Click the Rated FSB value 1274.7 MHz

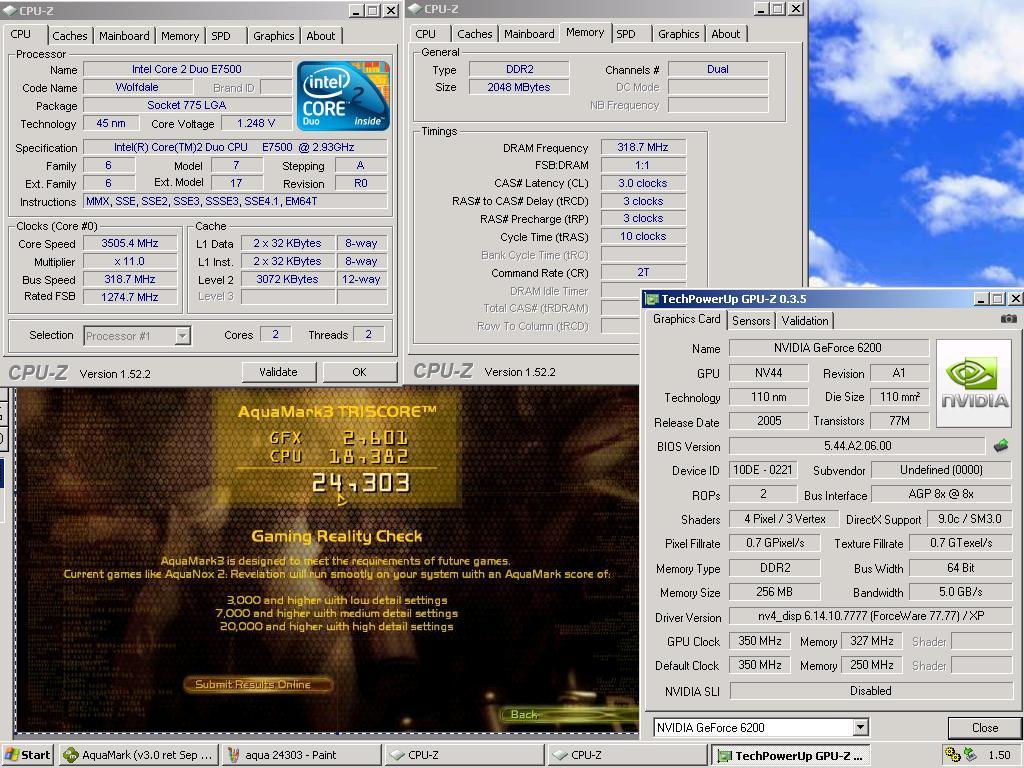pyautogui.click(x=130, y=297)
